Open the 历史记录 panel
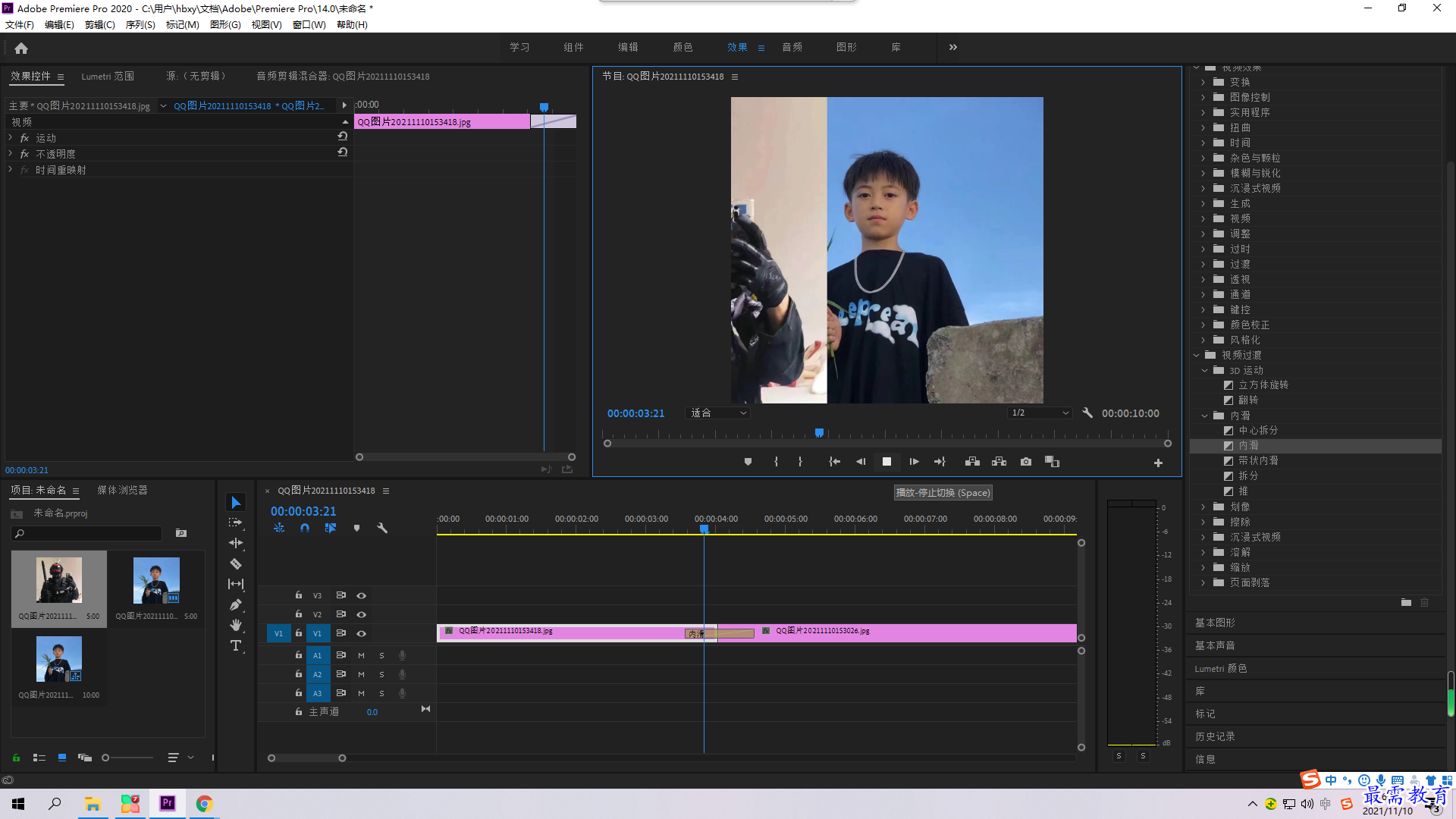 tap(1215, 736)
